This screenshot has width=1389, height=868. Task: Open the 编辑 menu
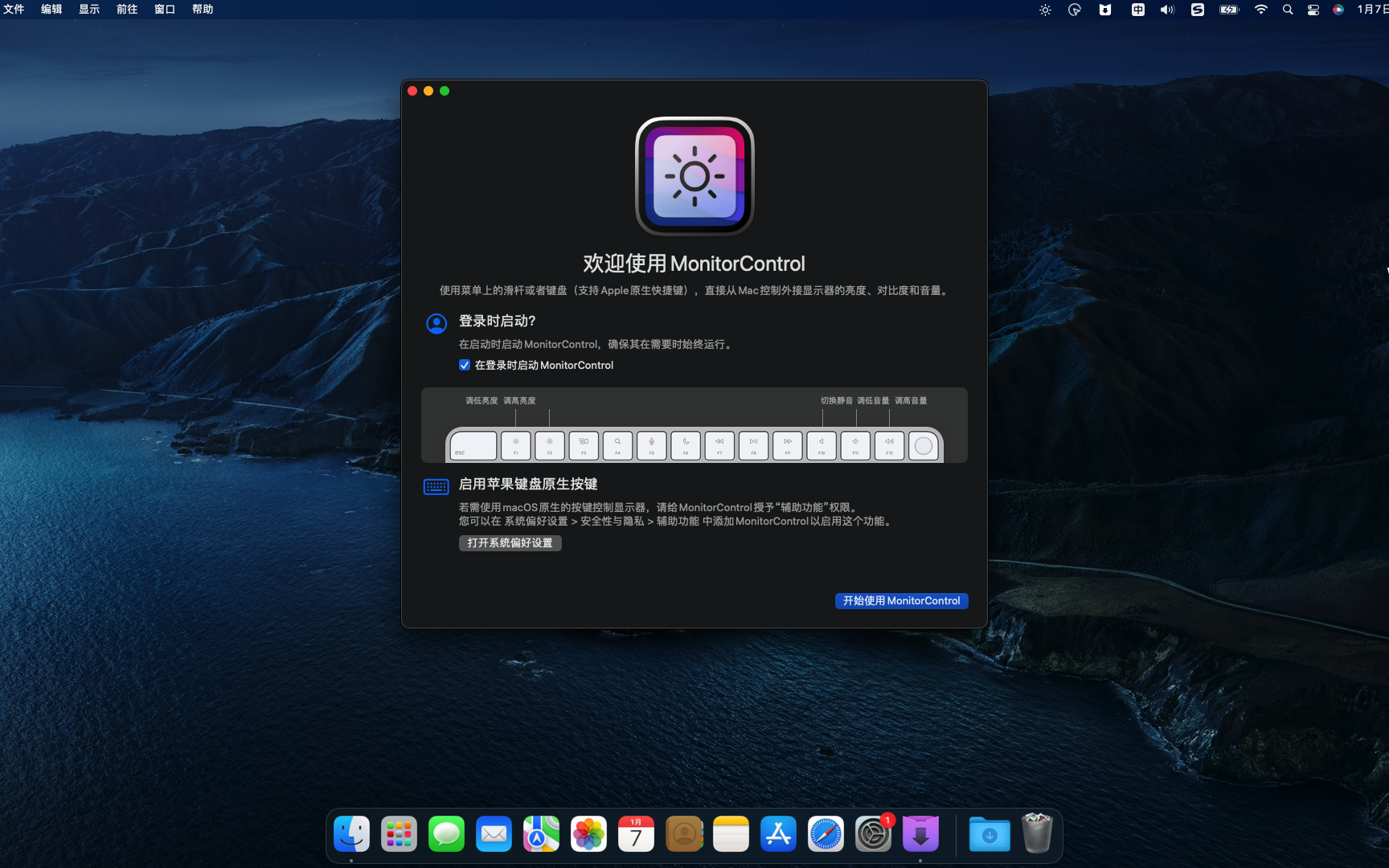(51, 10)
